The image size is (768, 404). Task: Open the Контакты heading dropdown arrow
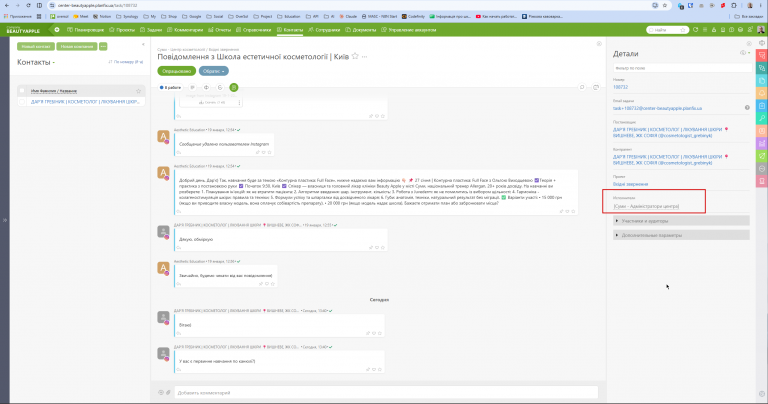coord(53,63)
